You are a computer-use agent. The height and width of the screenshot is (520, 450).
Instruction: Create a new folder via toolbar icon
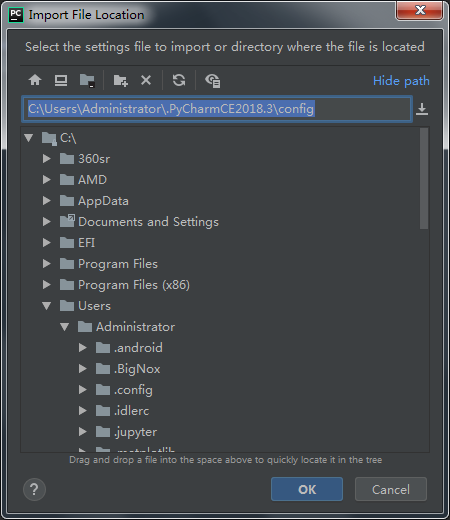120,80
